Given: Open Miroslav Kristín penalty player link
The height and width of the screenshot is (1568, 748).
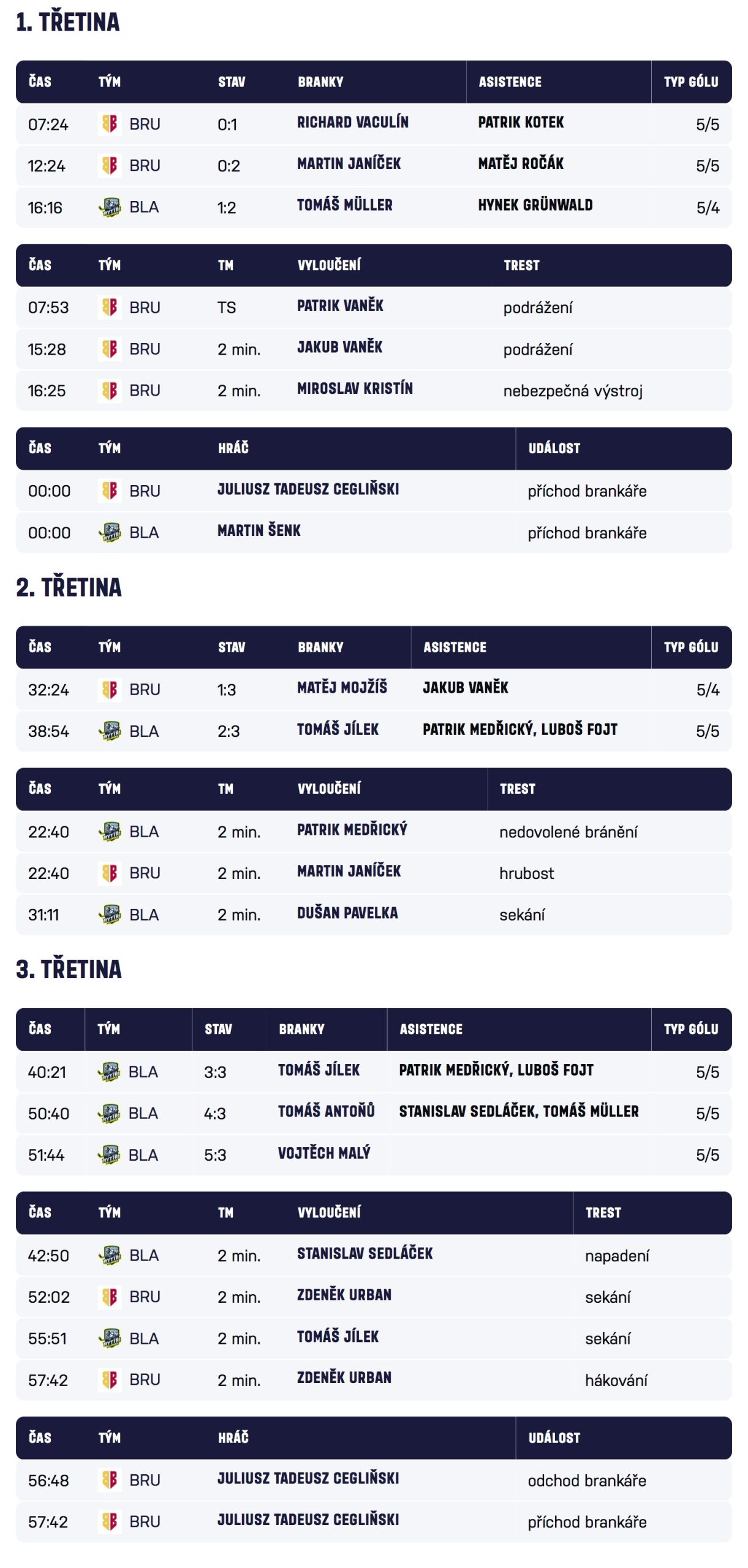Looking at the screenshot, I should [x=355, y=388].
